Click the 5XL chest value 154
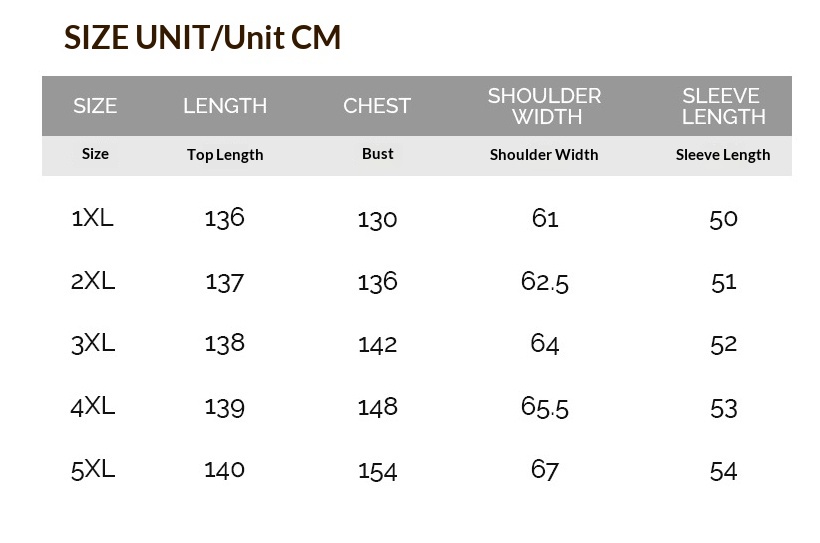The height and width of the screenshot is (543, 820). 378,471
